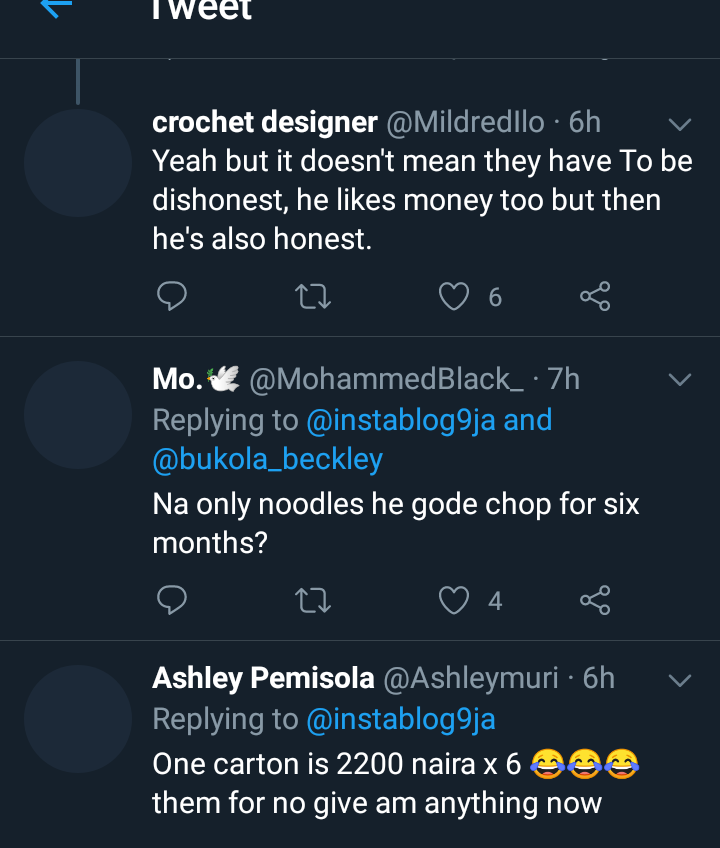Open crochet designer's profile by name
This screenshot has height=848, width=720.
click(264, 123)
